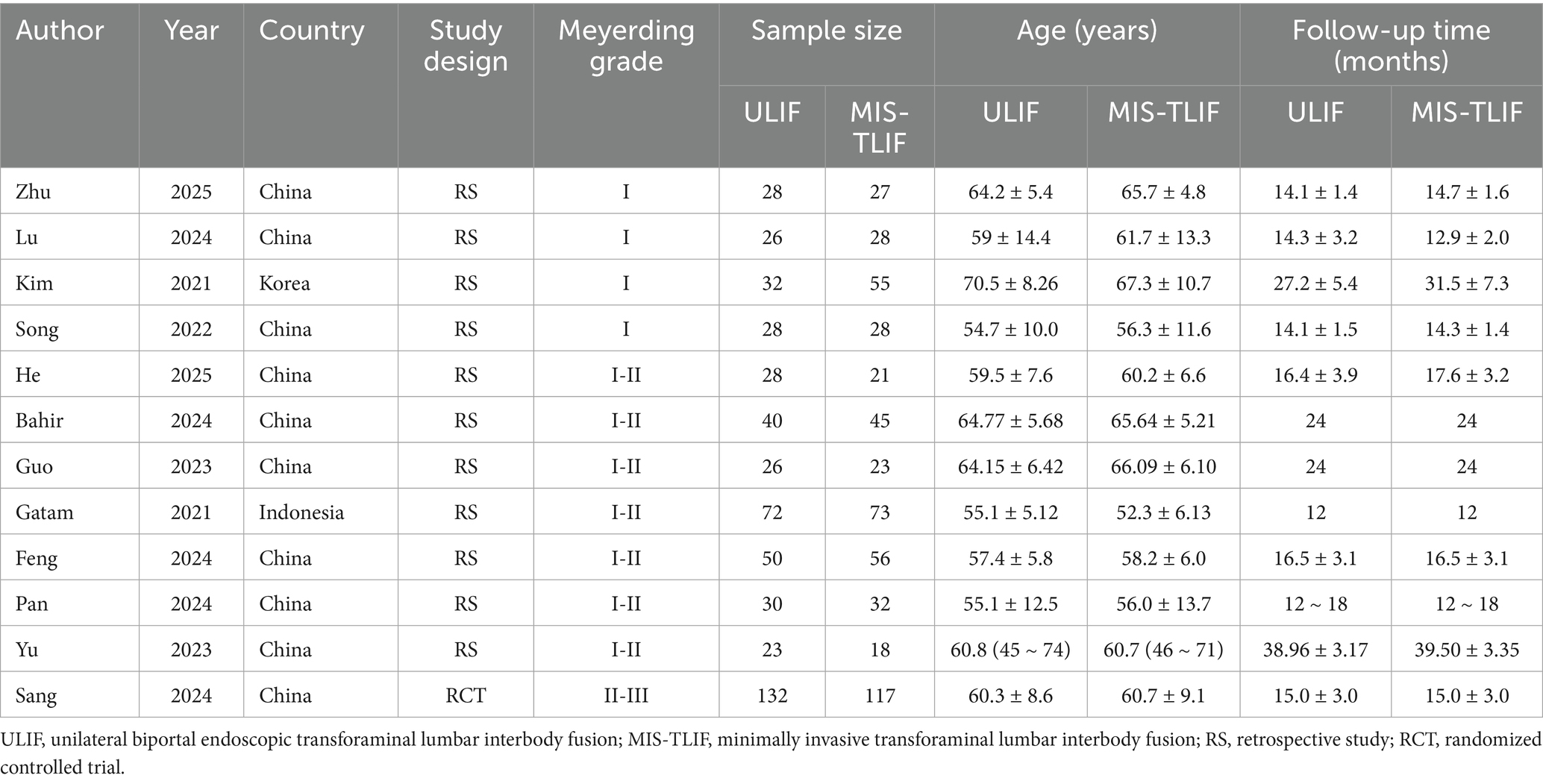Click follow-up value 38.96 ± 3.17
Screen dimensions: 1543x784
click(1315, 650)
